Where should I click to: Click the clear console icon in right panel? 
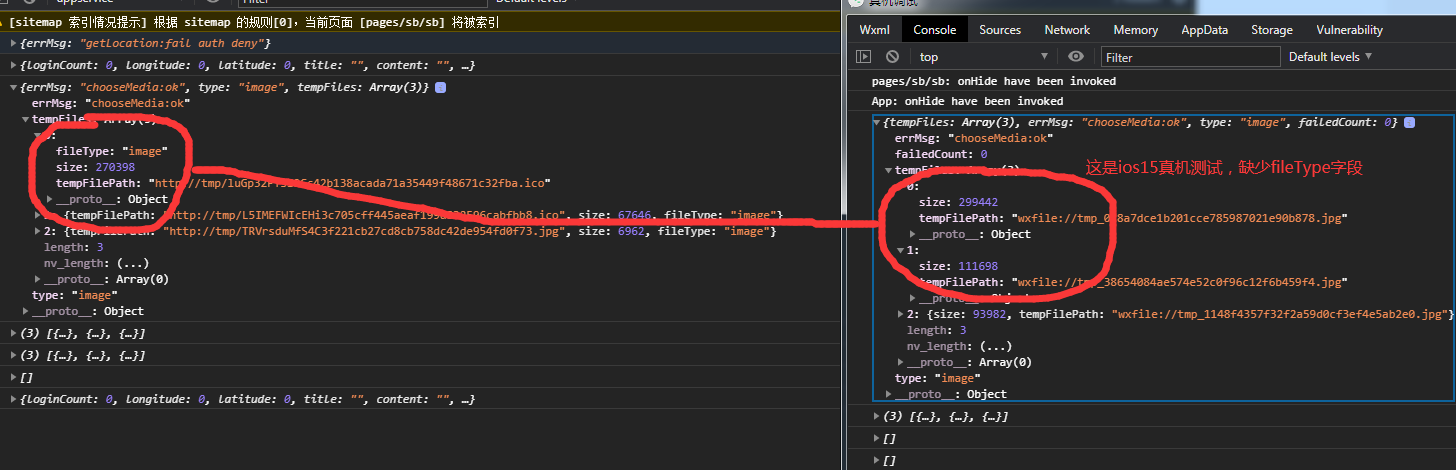tap(892, 57)
